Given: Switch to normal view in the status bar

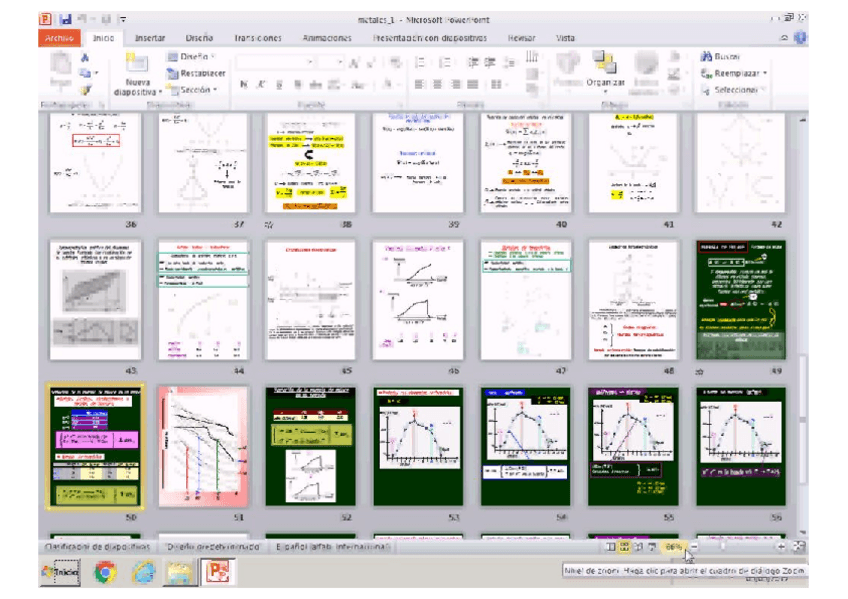Looking at the screenshot, I should tap(611, 547).
